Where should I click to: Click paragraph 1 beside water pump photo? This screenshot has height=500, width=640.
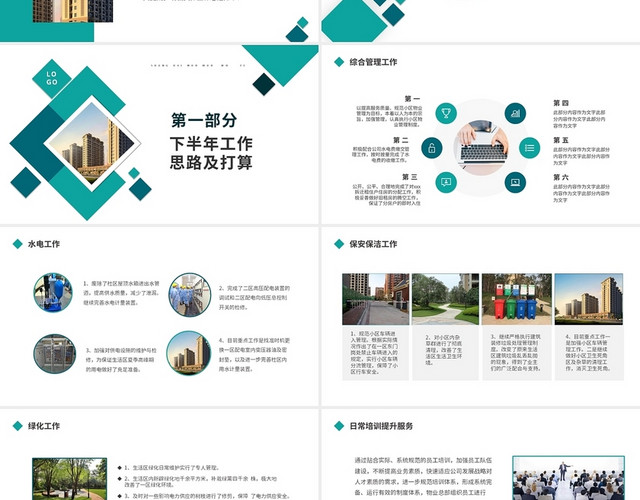click(x=122, y=293)
